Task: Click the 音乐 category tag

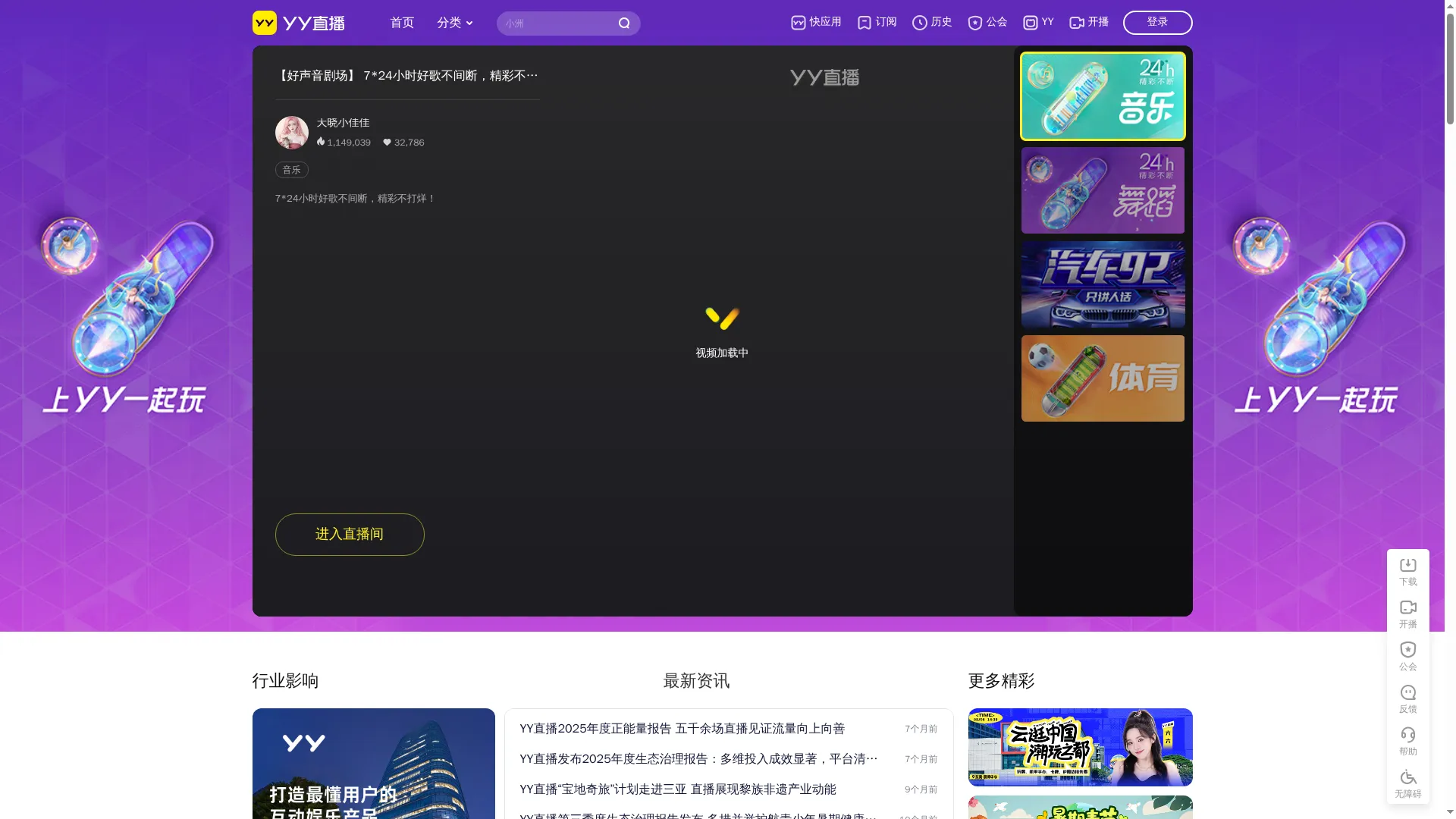Action: [292, 170]
